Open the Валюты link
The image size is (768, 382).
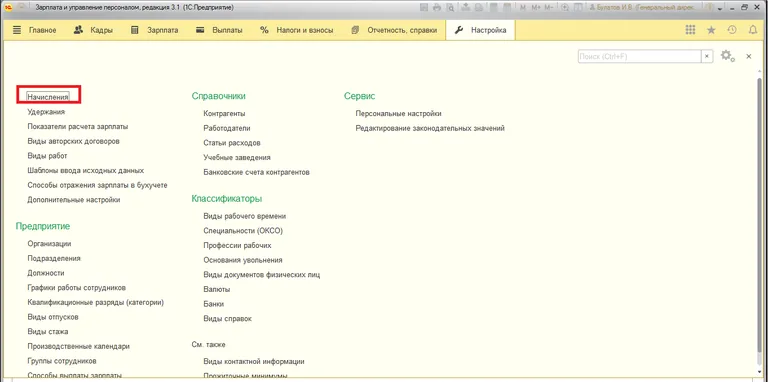tap(216, 289)
